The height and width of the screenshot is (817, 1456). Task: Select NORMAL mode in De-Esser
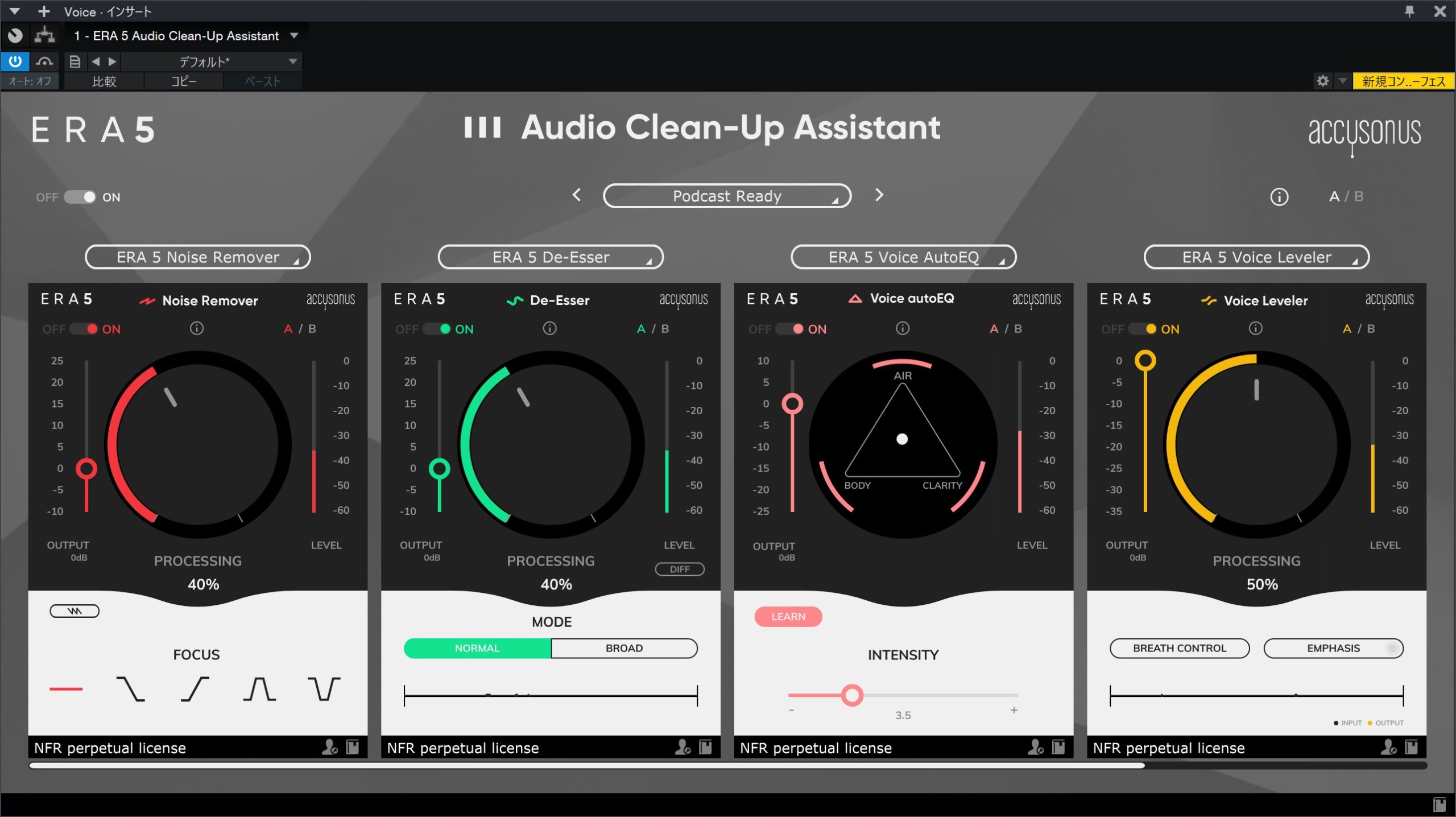477,648
